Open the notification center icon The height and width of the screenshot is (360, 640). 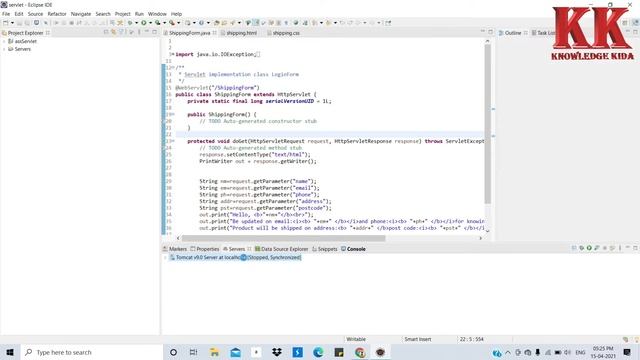[x=627, y=352]
